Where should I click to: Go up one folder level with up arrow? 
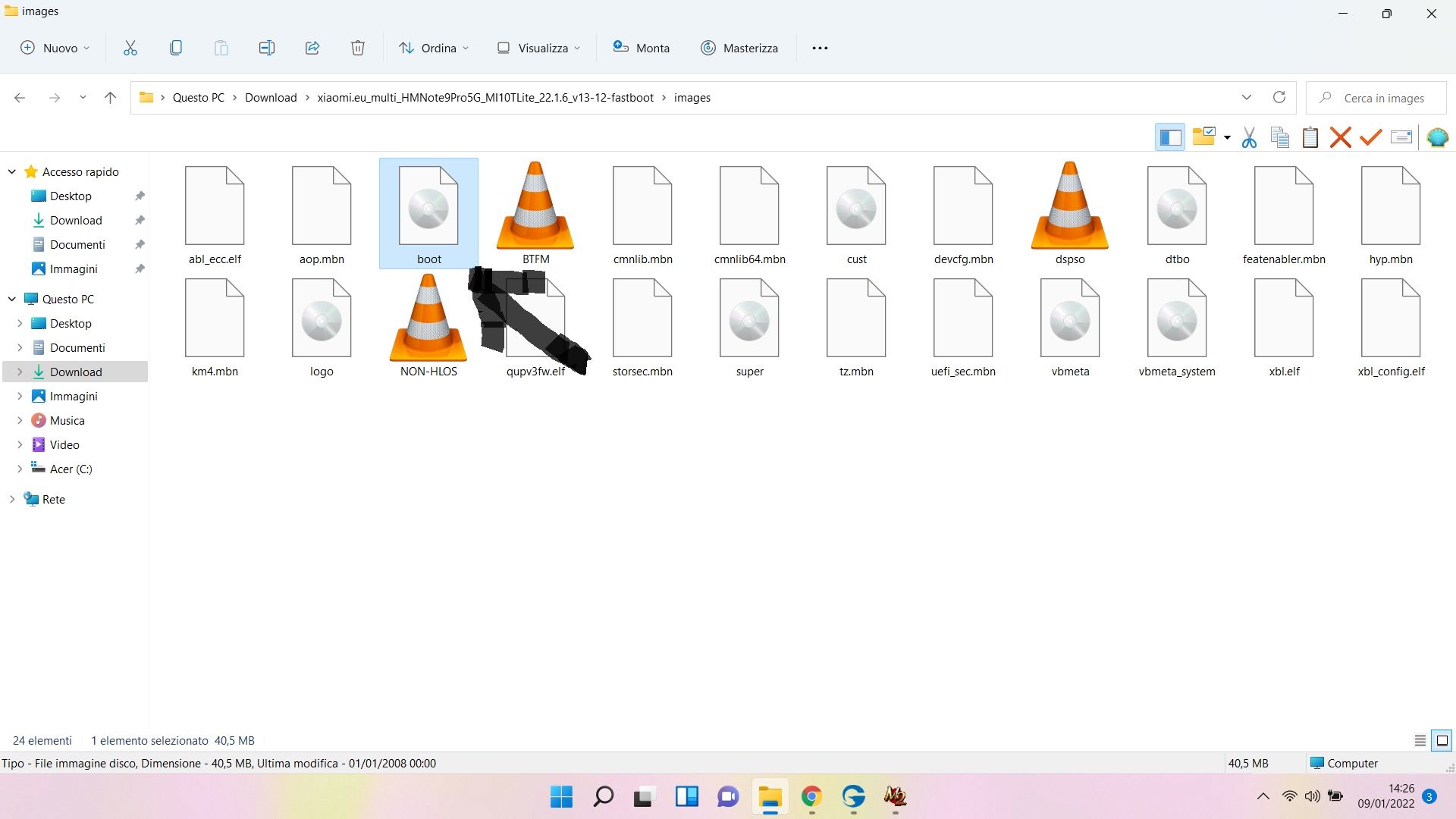pyautogui.click(x=110, y=98)
